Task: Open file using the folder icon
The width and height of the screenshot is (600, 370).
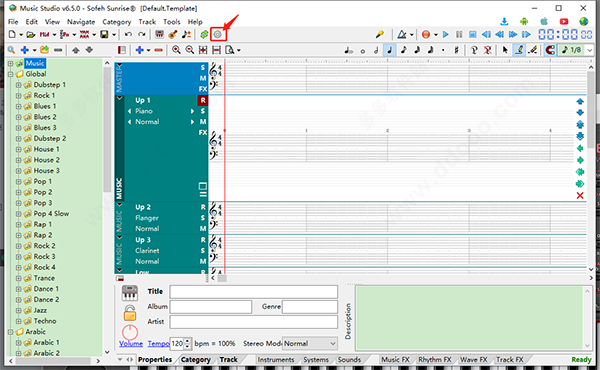Action: point(31,35)
